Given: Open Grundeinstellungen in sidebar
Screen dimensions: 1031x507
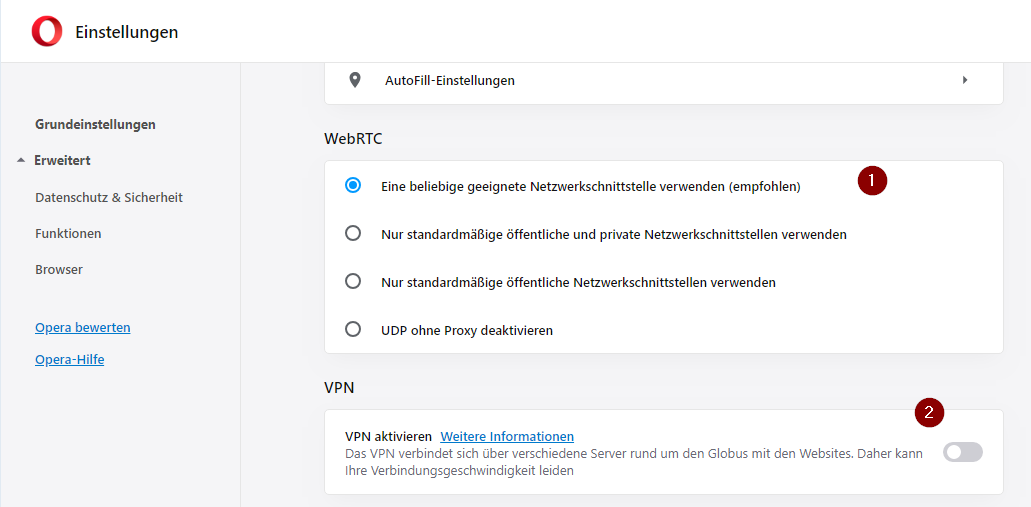Looking at the screenshot, I should point(95,124).
